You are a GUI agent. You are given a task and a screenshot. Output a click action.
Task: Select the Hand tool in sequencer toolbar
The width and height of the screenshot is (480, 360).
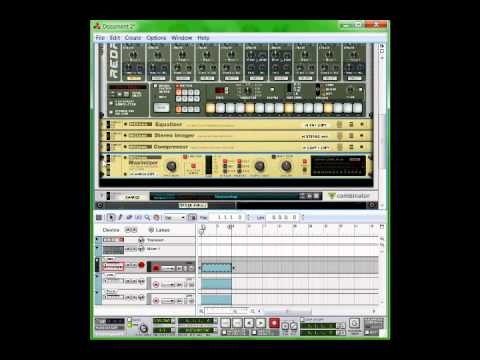[156, 218]
